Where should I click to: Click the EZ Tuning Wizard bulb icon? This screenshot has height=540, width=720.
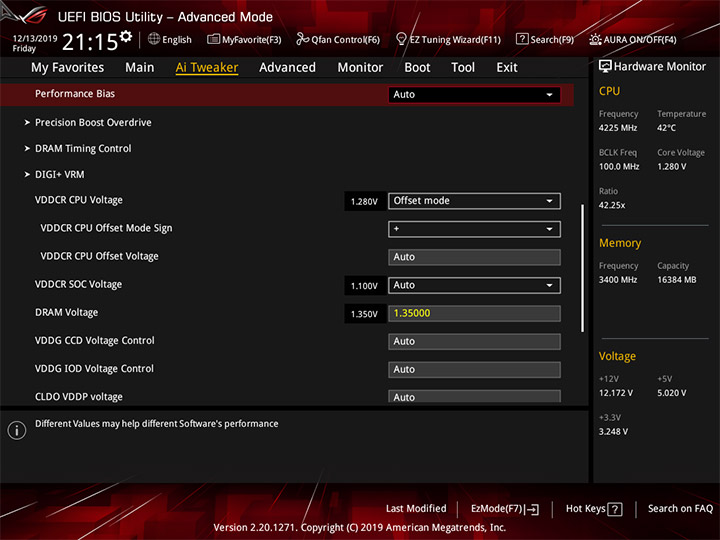click(401, 39)
